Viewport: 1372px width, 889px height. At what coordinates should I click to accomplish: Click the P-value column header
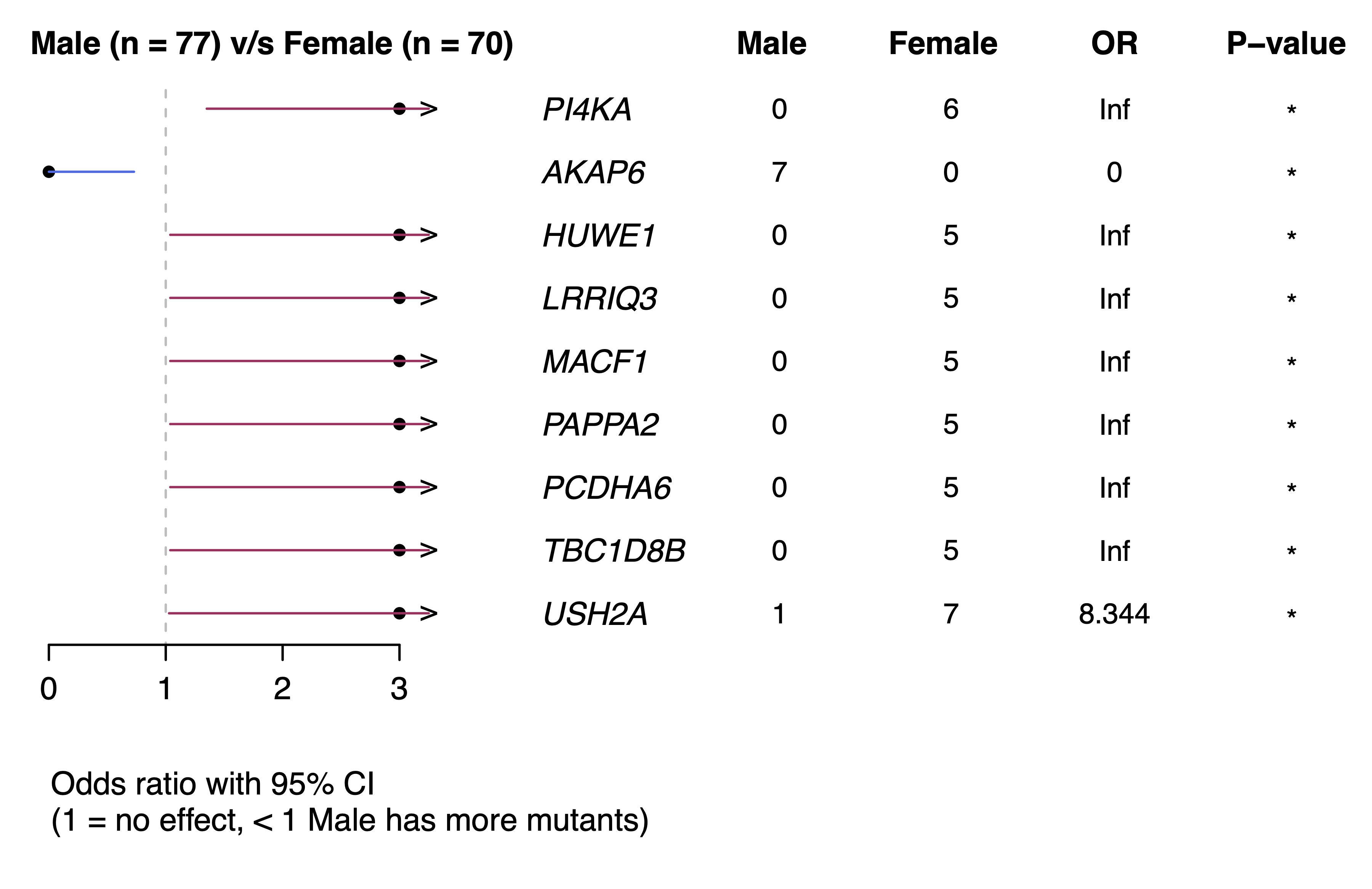[1285, 44]
